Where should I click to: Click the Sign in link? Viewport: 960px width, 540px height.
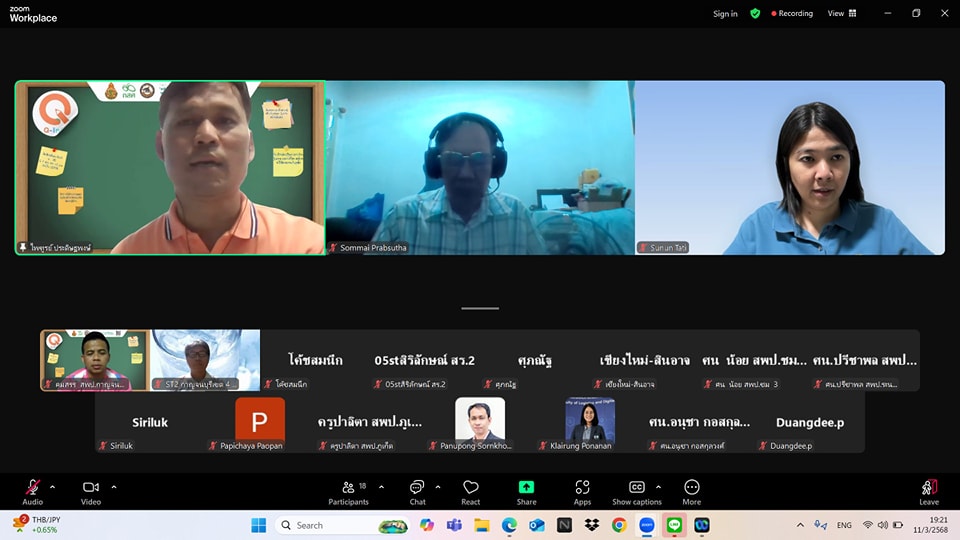point(725,13)
